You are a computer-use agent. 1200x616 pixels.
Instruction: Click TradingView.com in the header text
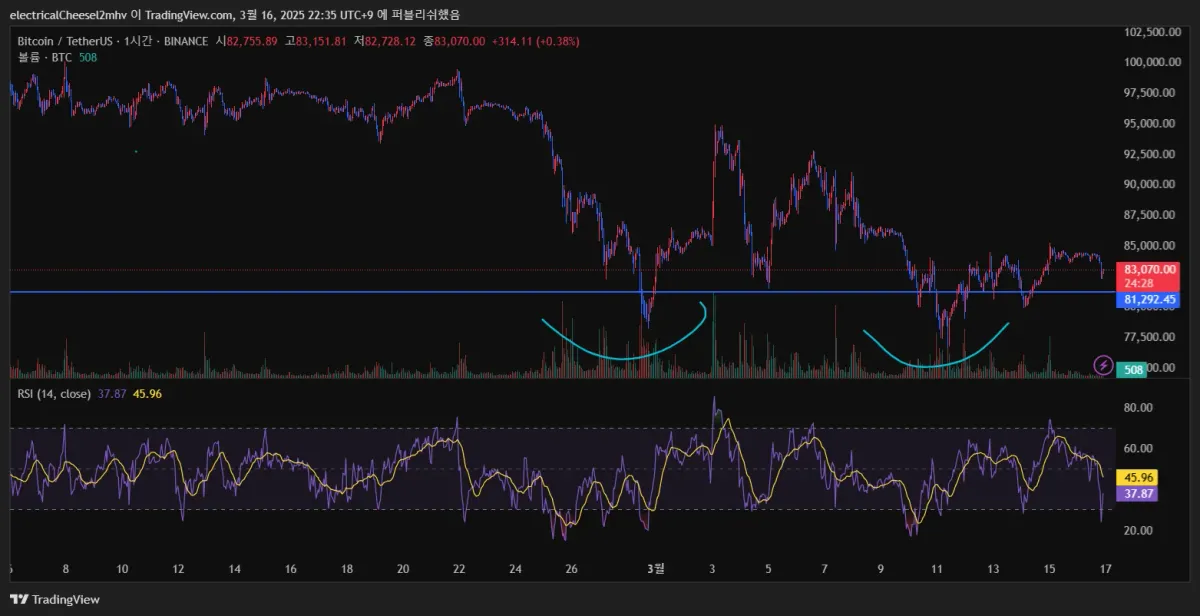coord(188,14)
